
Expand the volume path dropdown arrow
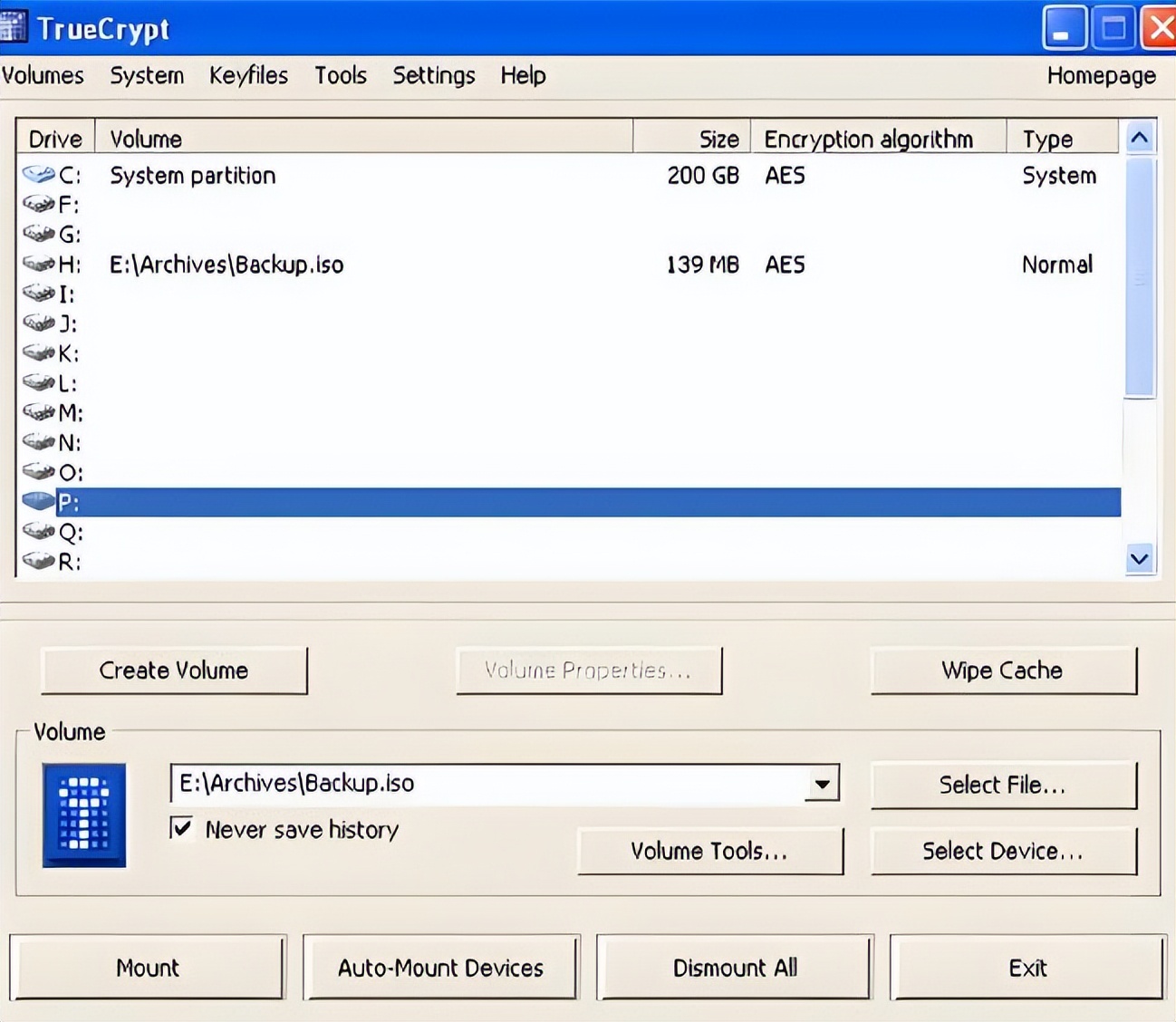coord(822,784)
